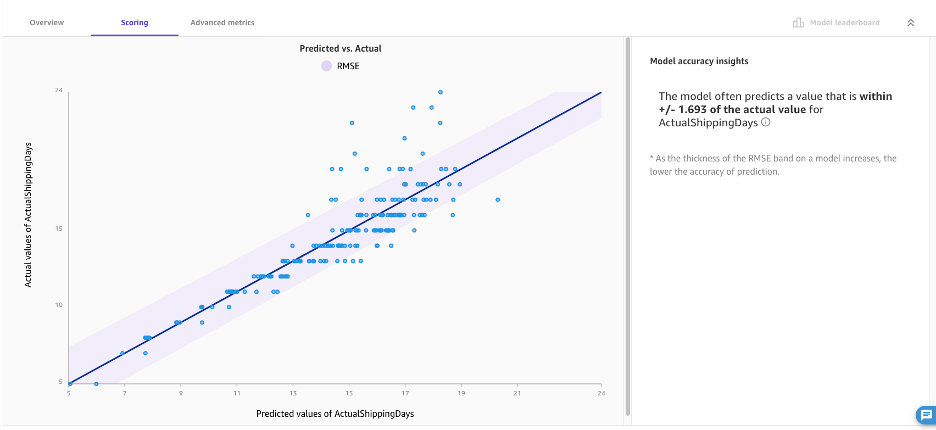Switch to the Overview tab
The width and height of the screenshot is (936, 430).
point(46,22)
